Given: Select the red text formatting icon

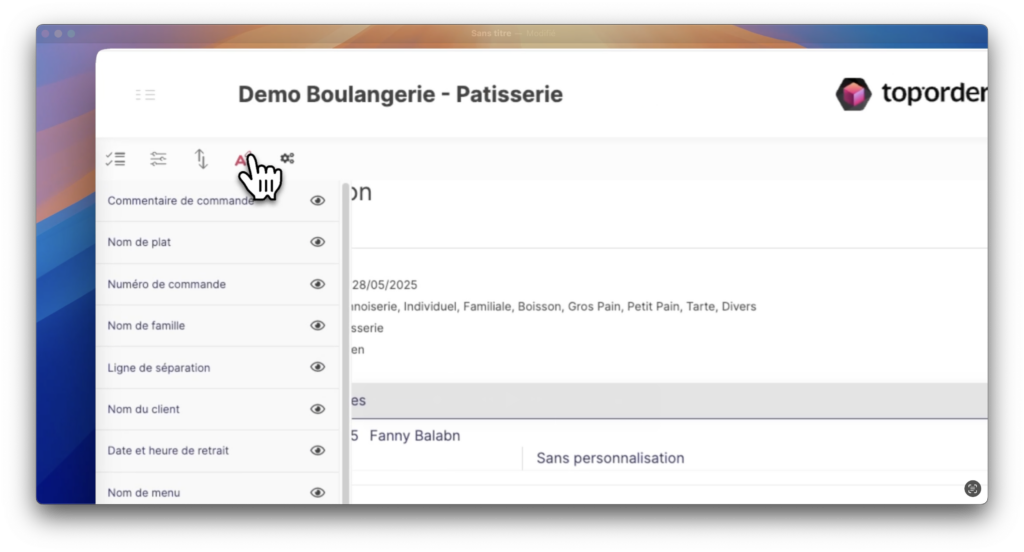Looking at the screenshot, I should pos(241,159).
